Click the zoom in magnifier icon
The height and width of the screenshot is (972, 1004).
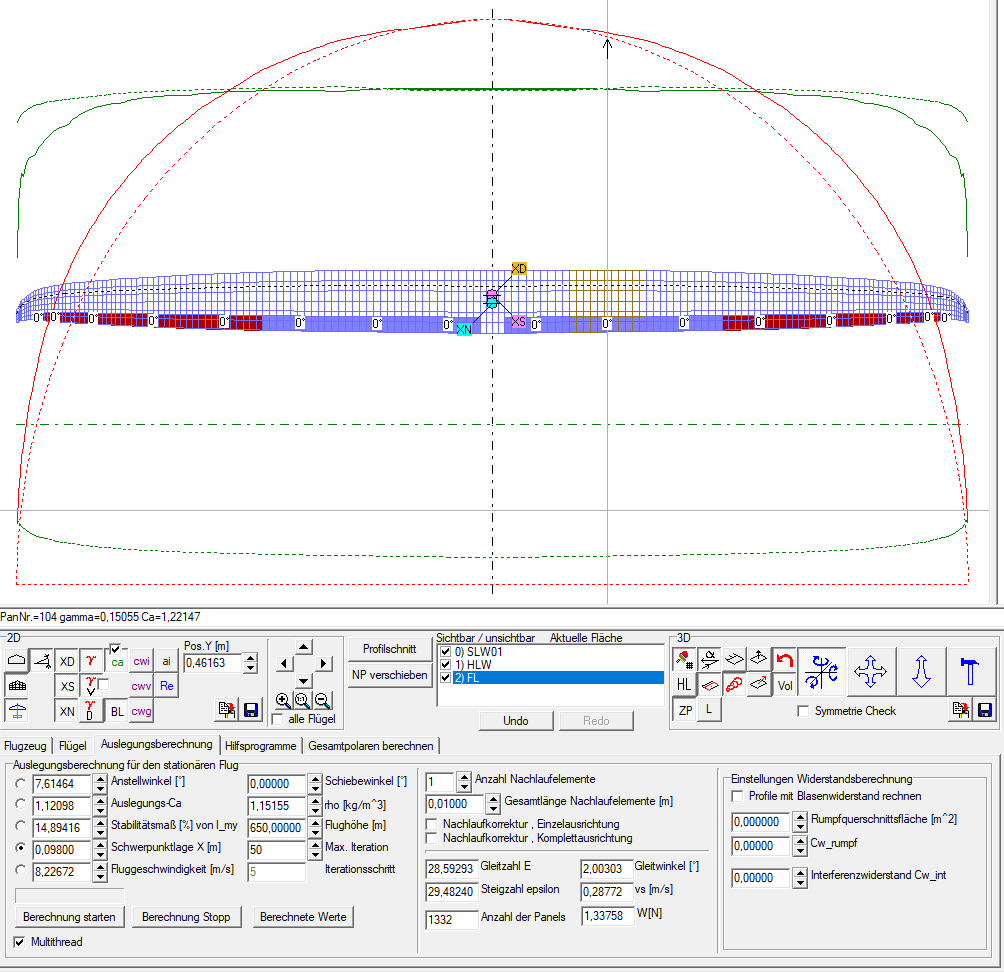283,701
